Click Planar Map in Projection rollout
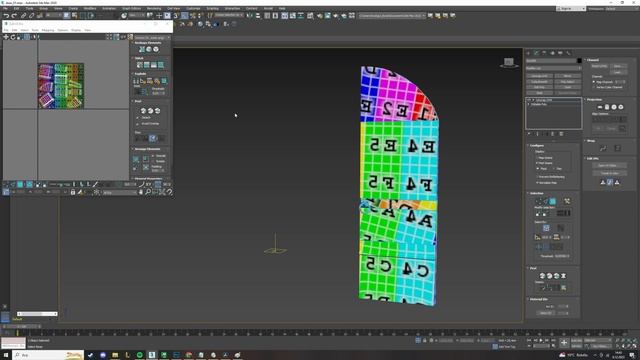The width and height of the screenshot is (640, 360). pos(600,107)
